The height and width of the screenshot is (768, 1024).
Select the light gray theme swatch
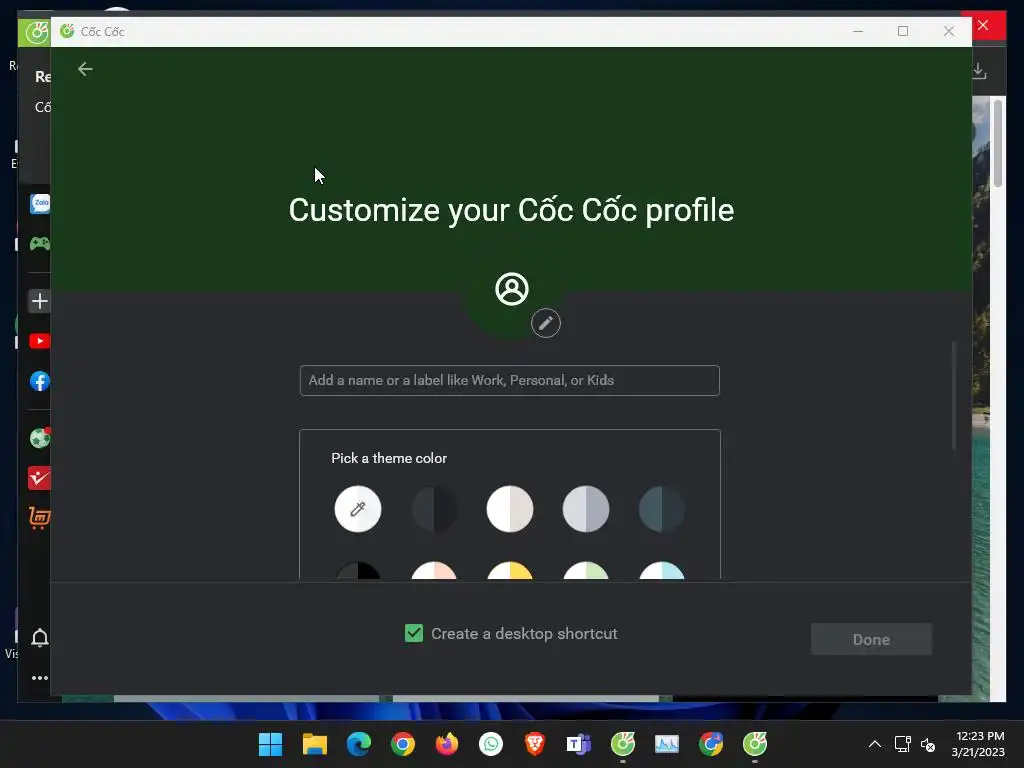[586, 509]
